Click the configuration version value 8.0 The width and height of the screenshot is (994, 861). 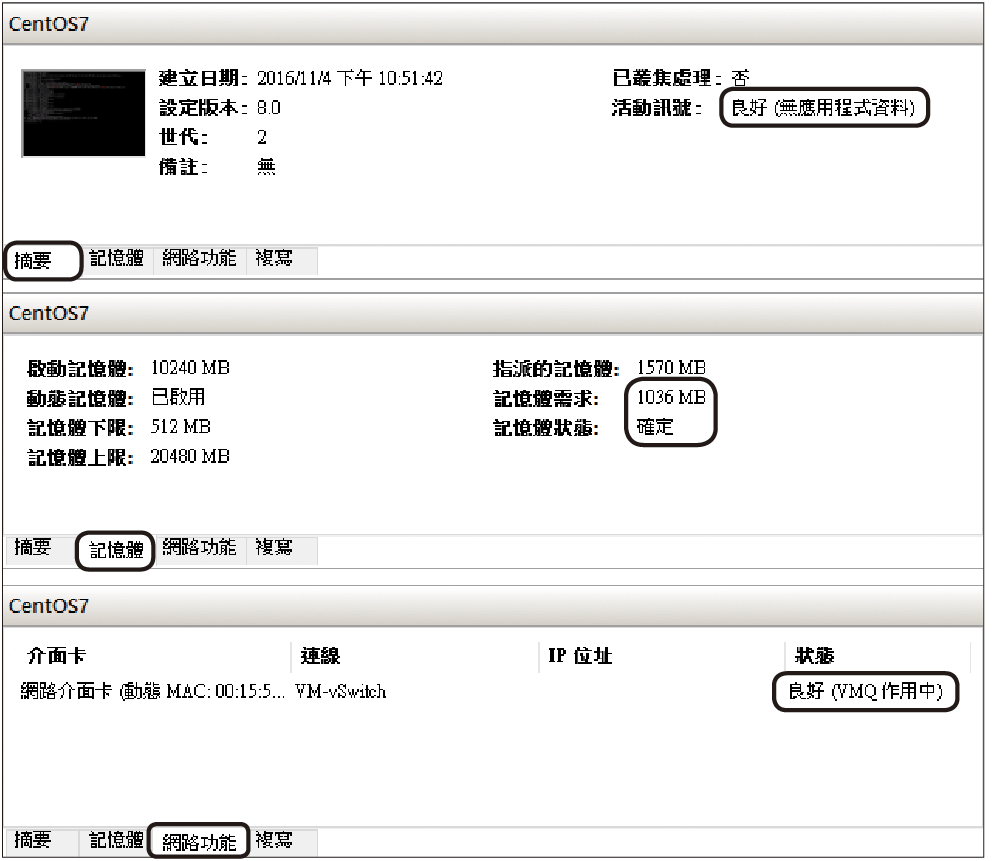pos(269,108)
